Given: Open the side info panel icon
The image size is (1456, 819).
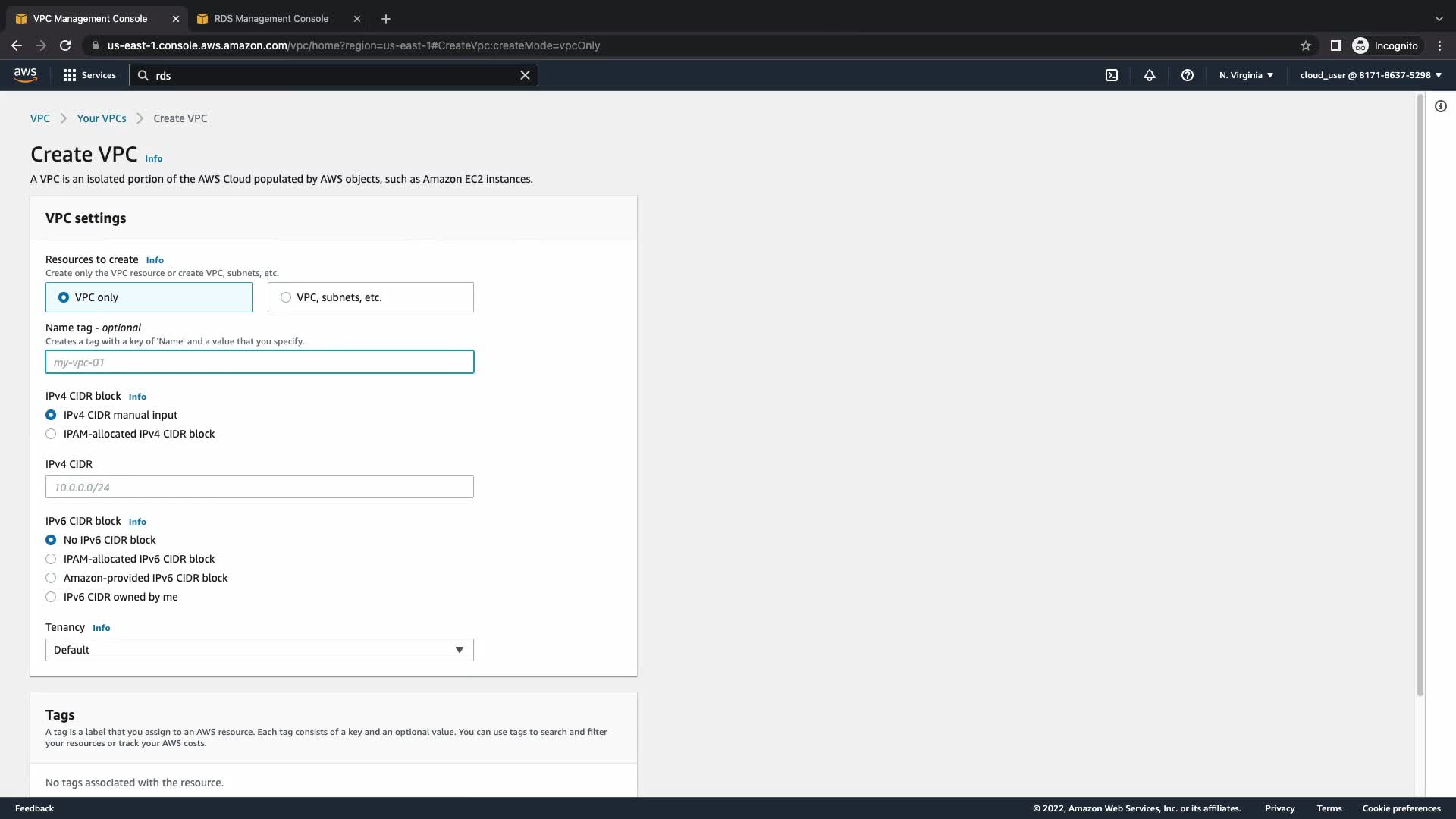Looking at the screenshot, I should coord(1441,106).
